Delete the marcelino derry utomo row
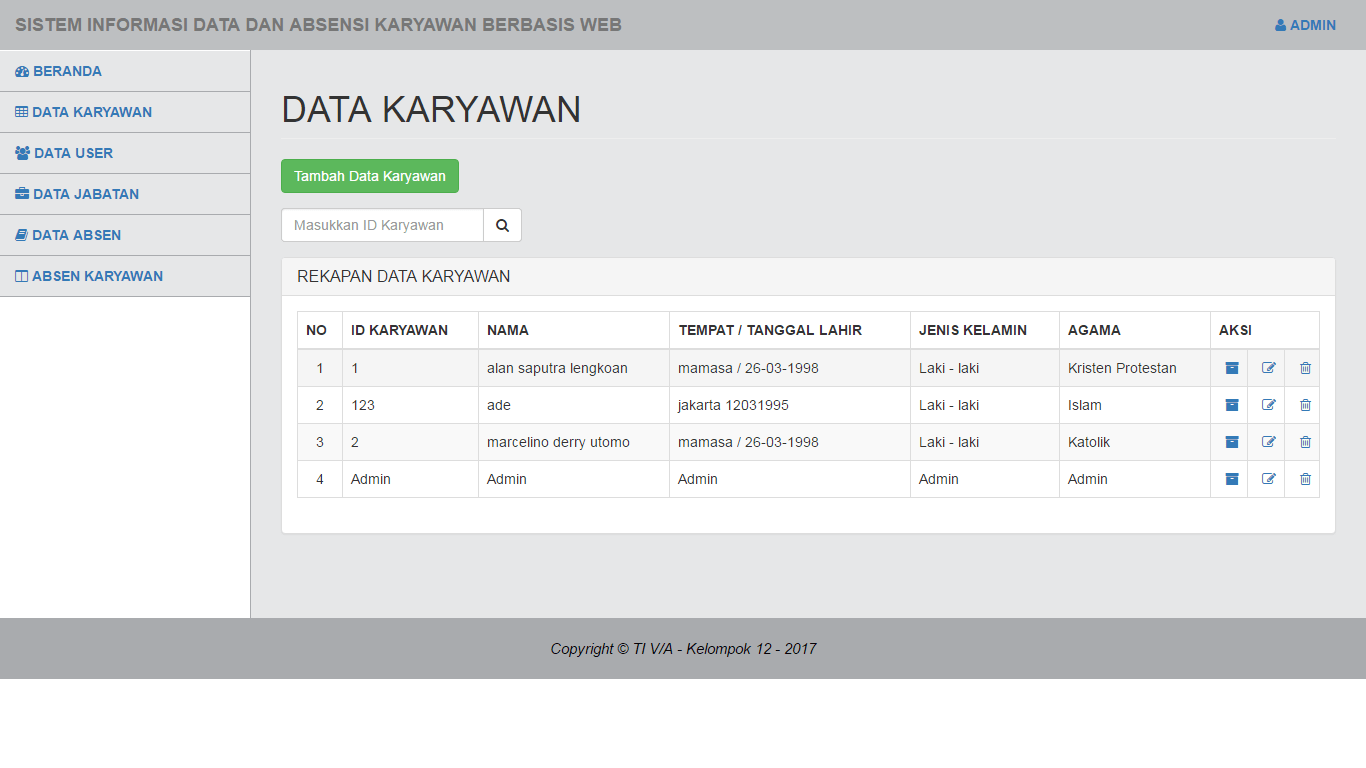Image resolution: width=1366 pixels, height=768 pixels. click(1305, 442)
